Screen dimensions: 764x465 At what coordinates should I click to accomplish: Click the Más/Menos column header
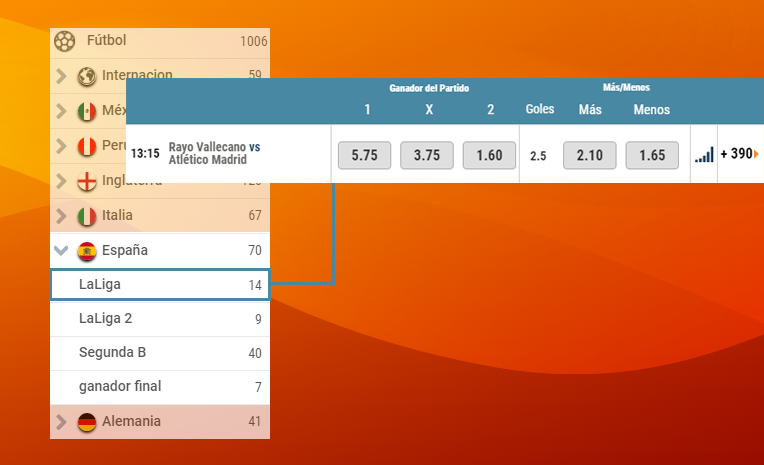click(626, 88)
